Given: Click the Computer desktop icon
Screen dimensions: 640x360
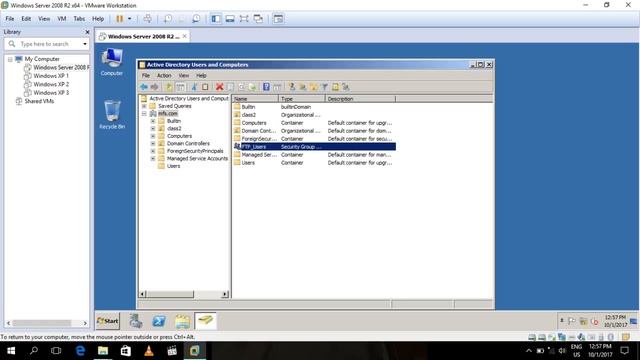Looking at the screenshot, I should pos(112,62).
